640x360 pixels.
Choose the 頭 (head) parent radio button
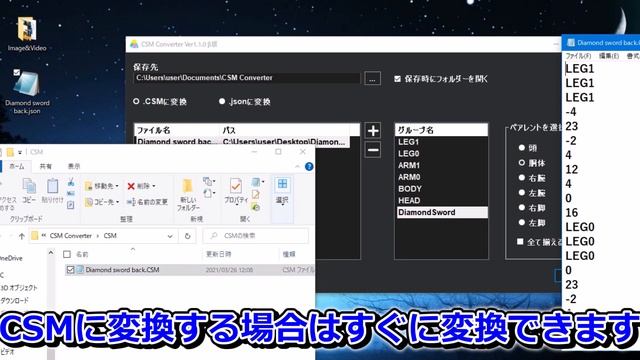[x=522, y=148]
